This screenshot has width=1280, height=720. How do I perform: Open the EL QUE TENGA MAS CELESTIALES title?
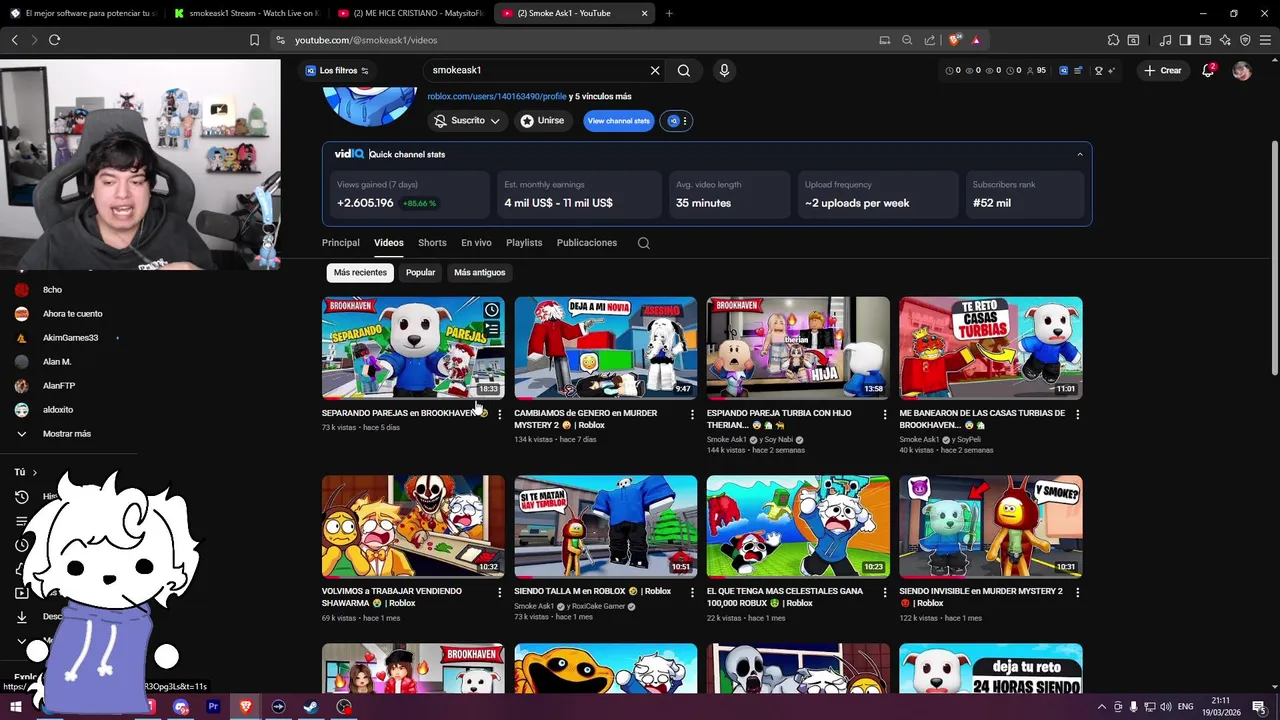(x=785, y=597)
